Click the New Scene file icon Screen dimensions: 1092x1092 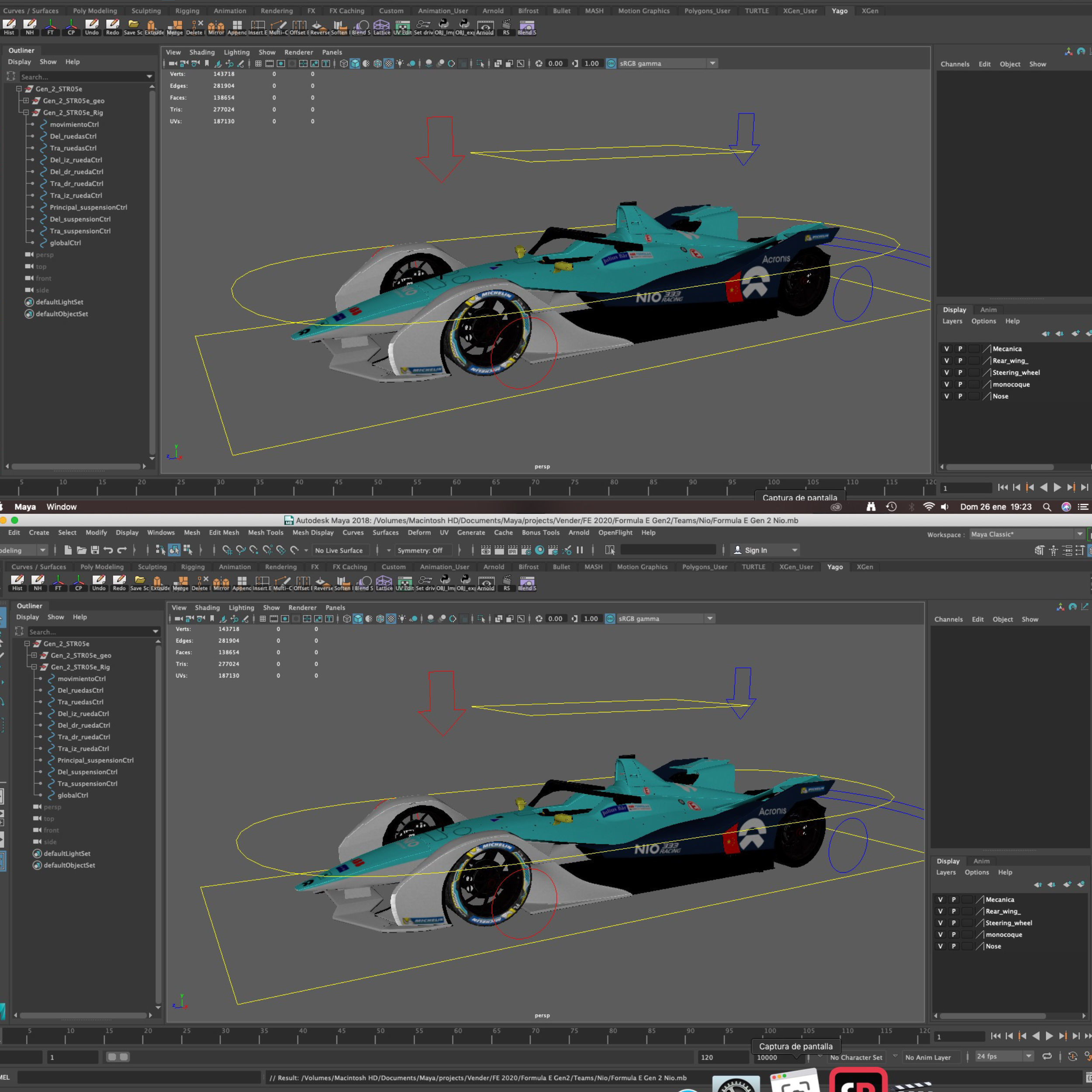(x=68, y=550)
